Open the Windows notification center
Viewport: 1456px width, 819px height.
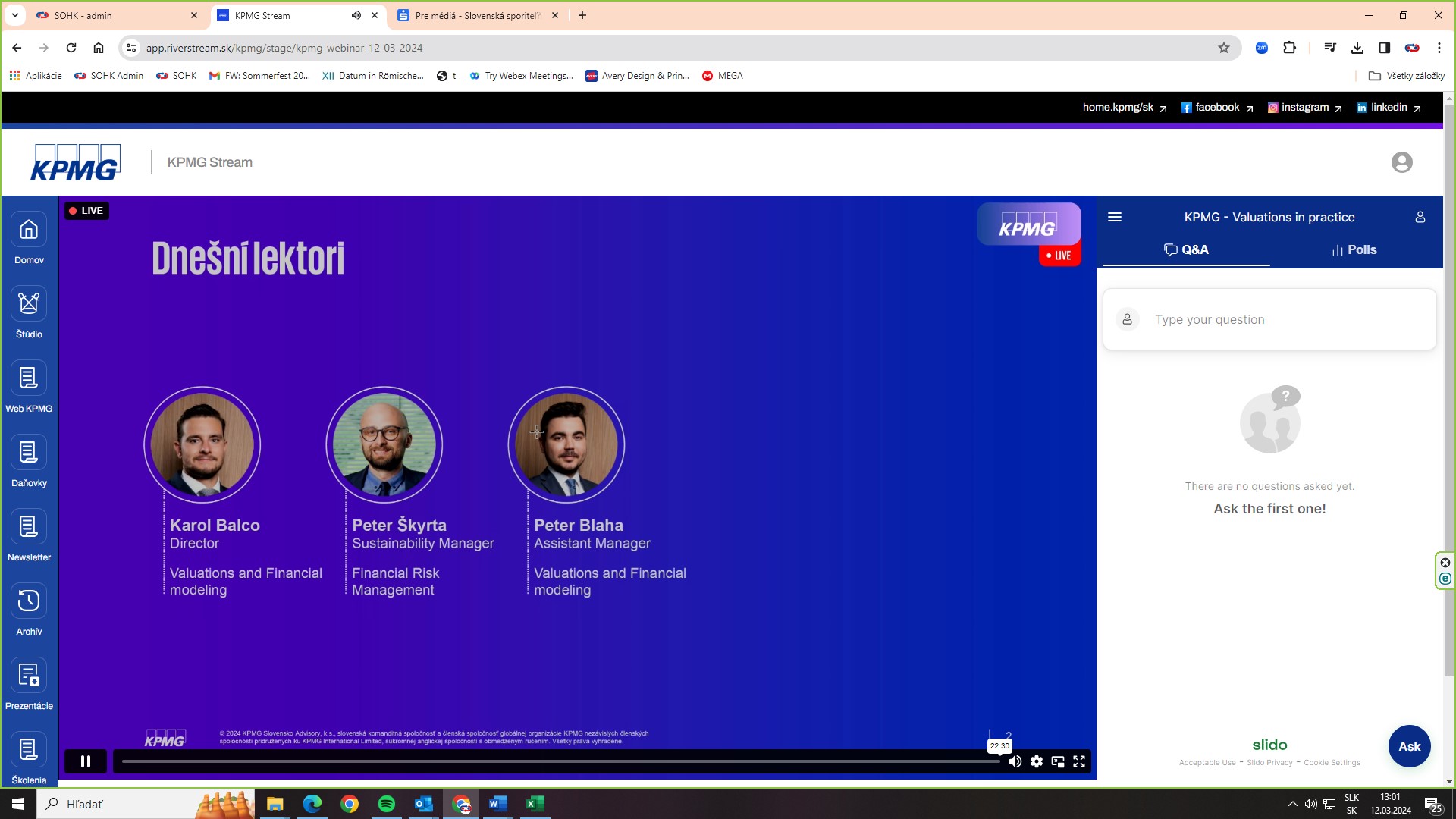coord(1433,804)
